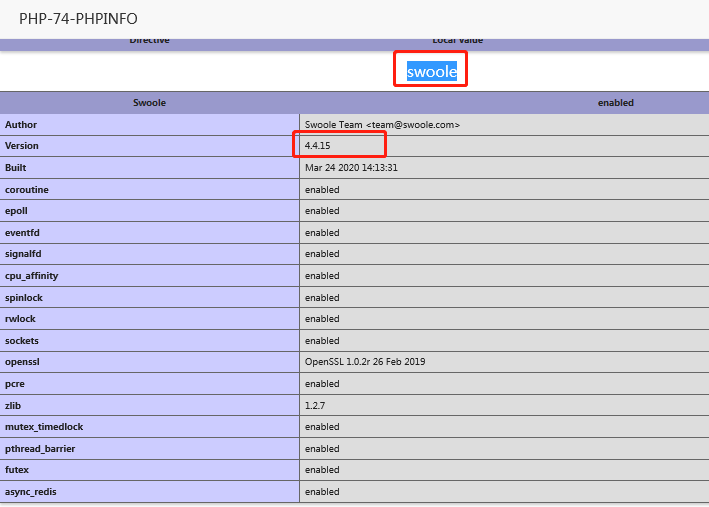Click the enabled value for eventfd

pos(322,232)
